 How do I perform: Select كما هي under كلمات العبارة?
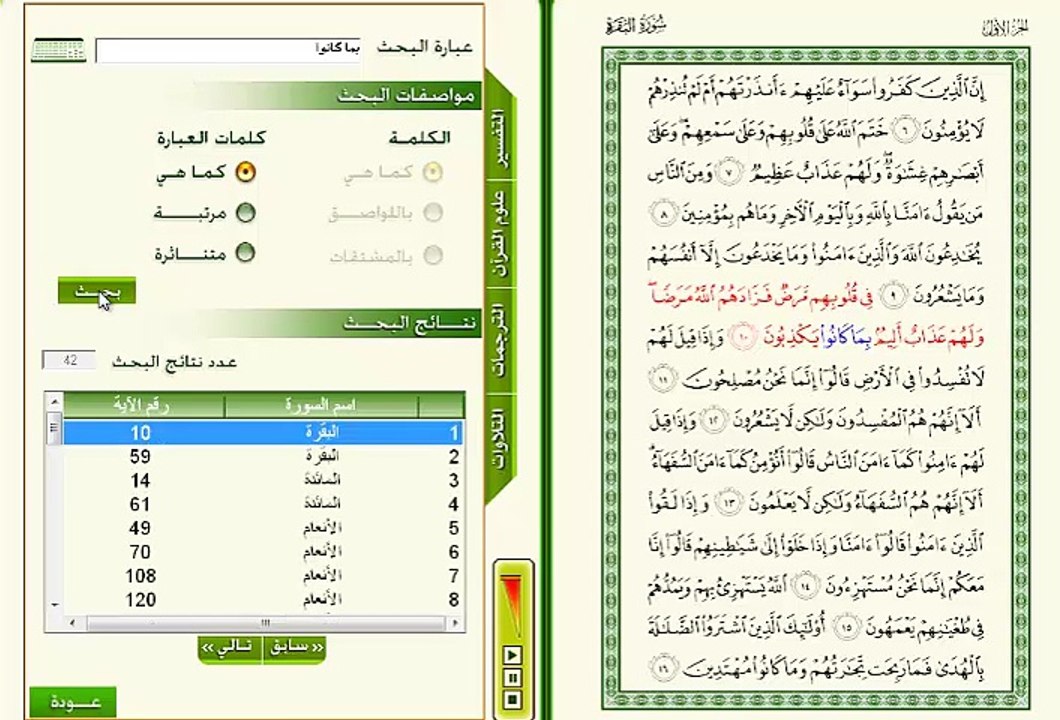click(x=245, y=172)
